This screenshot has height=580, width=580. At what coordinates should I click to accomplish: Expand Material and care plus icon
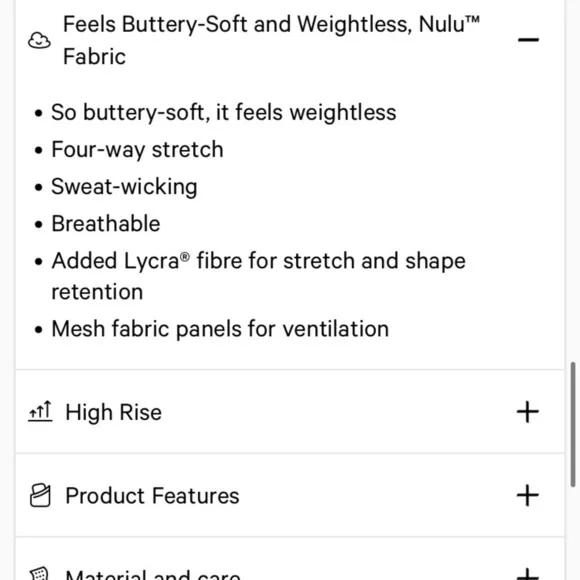coord(527,574)
